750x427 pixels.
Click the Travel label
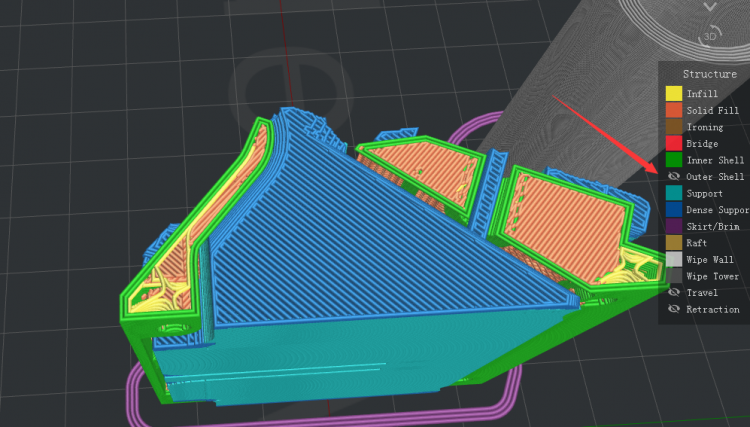click(702, 293)
